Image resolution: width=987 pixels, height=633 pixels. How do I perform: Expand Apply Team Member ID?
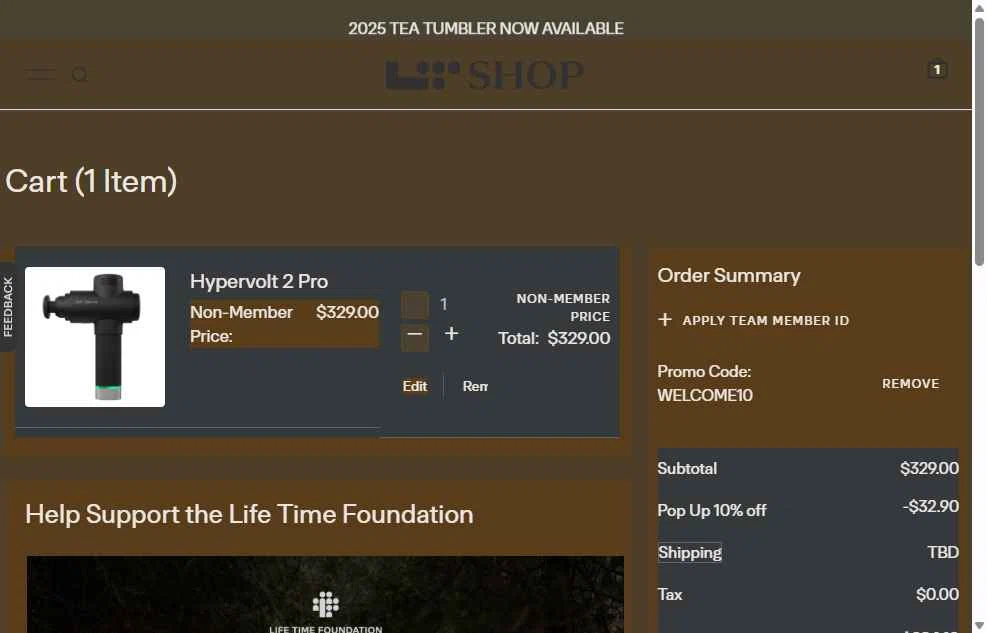point(753,320)
